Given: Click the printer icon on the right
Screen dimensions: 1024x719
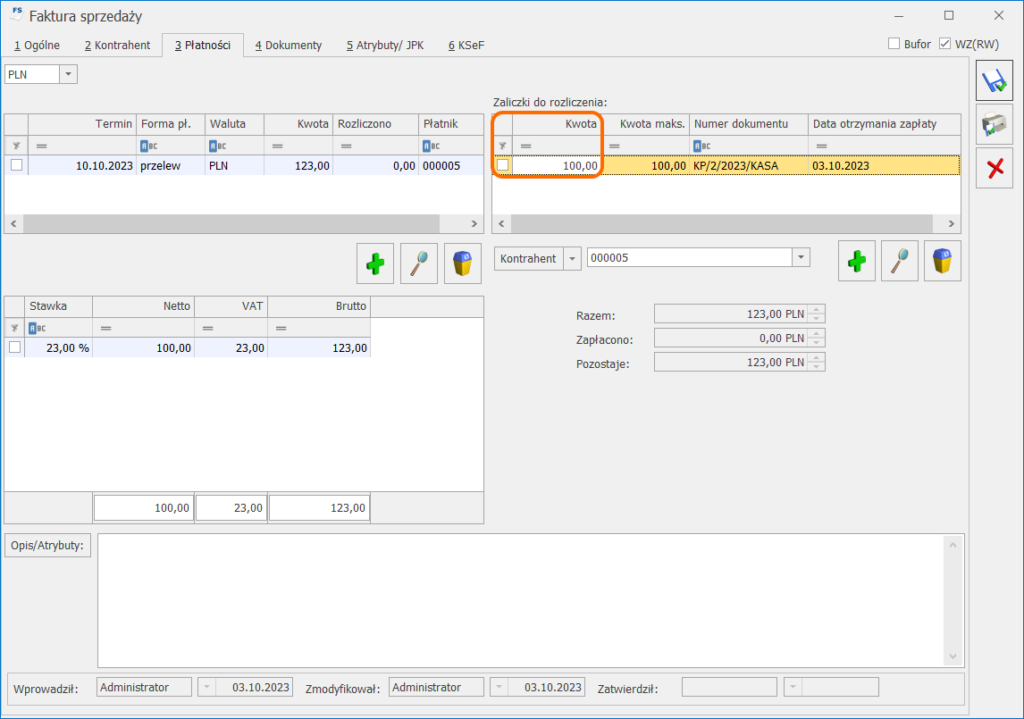Looking at the screenshot, I should pos(994,124).
